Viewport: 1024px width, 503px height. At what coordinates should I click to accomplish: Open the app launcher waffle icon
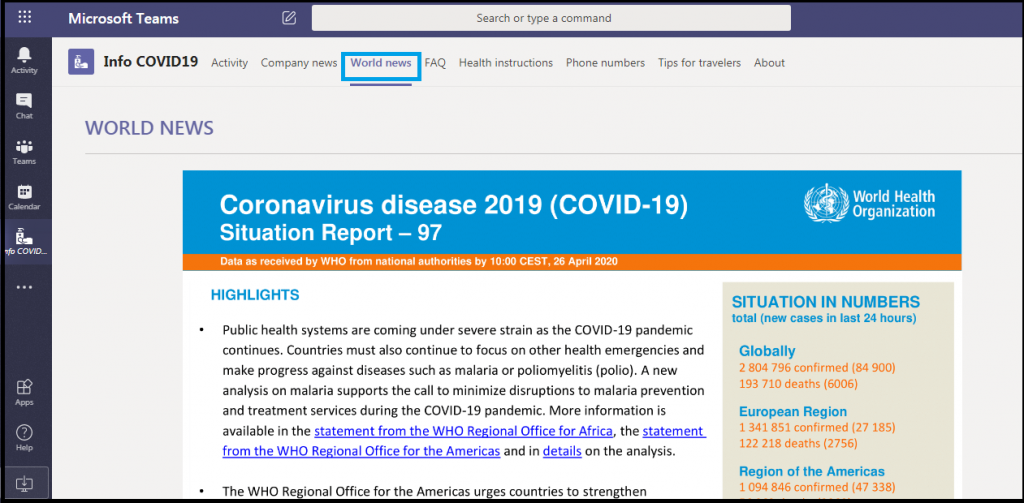tap(24, 17)
